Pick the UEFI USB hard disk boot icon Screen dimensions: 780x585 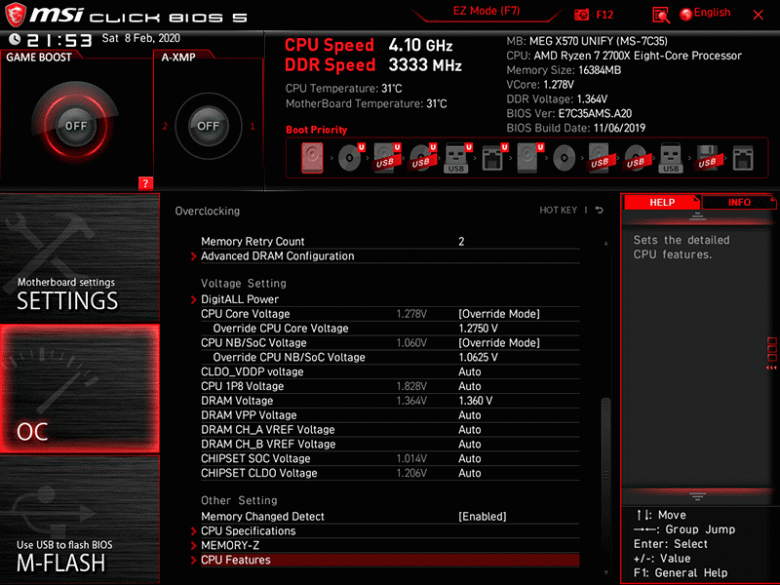click(x=387, y=158)
